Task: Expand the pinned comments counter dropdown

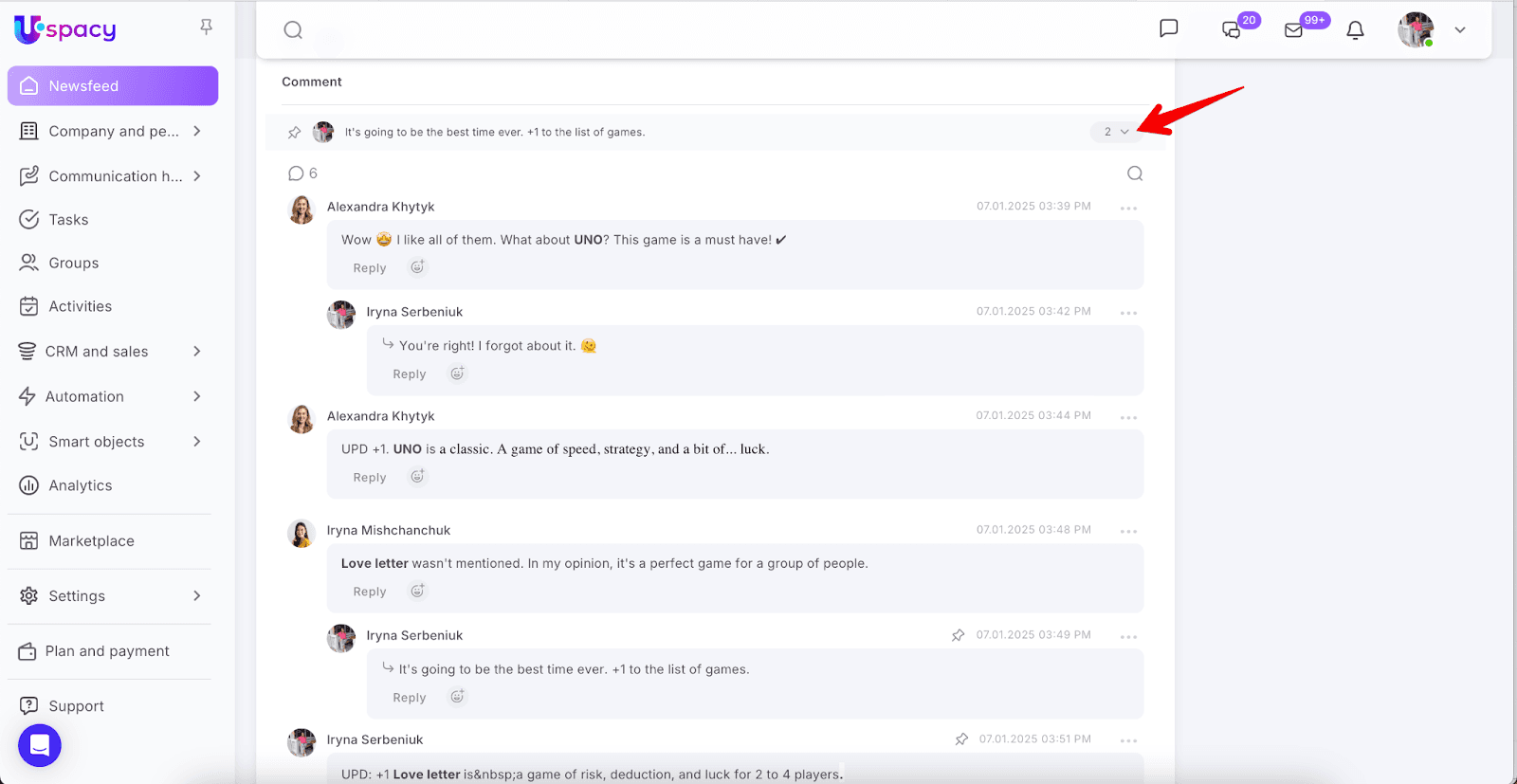Action: pos(1116,132)
